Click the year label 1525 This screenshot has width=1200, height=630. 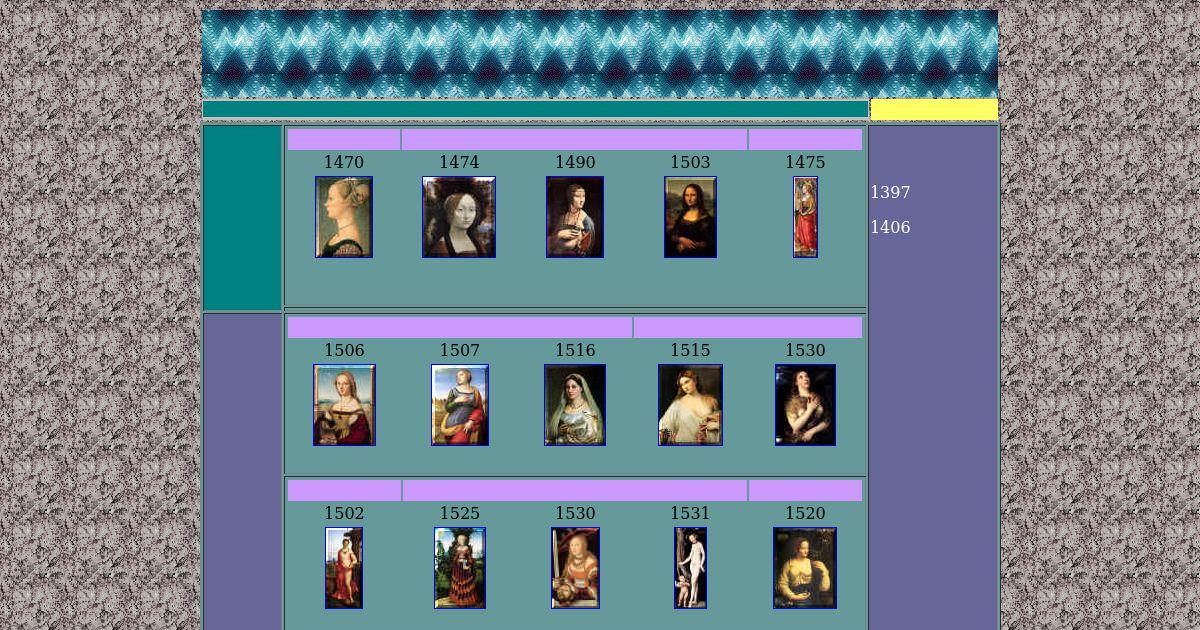[x=460, y=513]
